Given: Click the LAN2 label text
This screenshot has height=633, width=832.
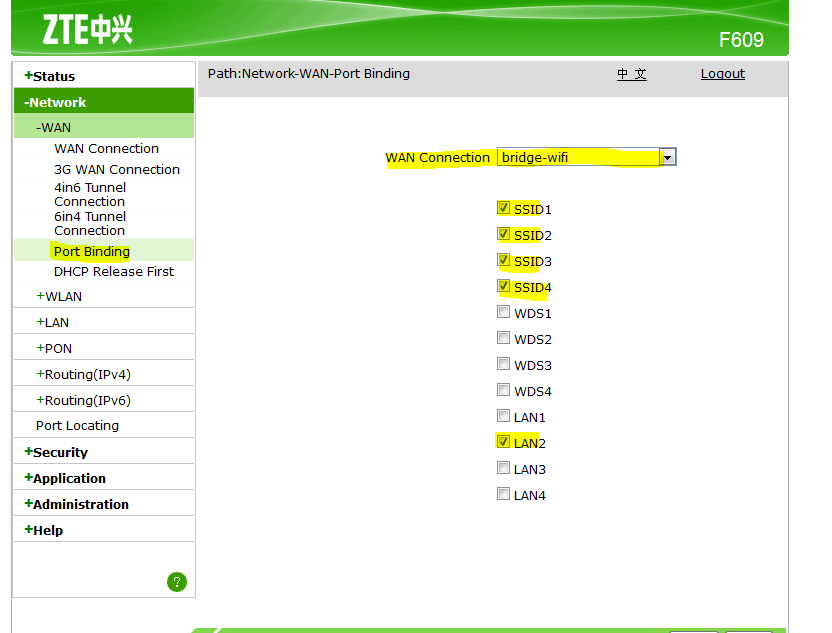Looking at the screenshot, I should 530,444.
